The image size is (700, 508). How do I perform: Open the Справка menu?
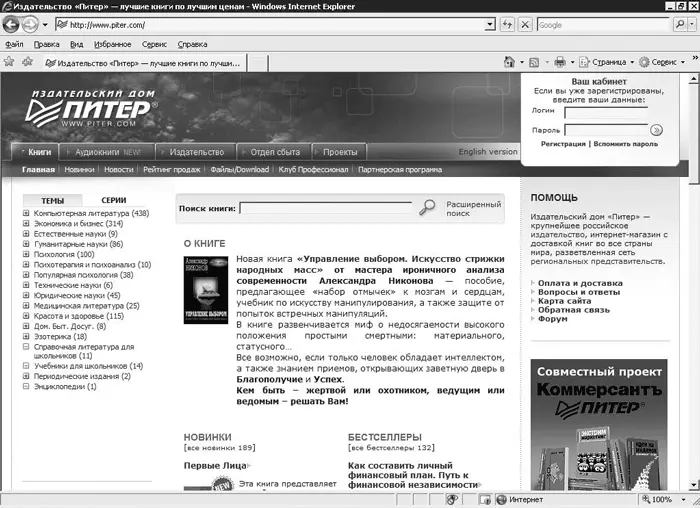(x=192, y=44)
